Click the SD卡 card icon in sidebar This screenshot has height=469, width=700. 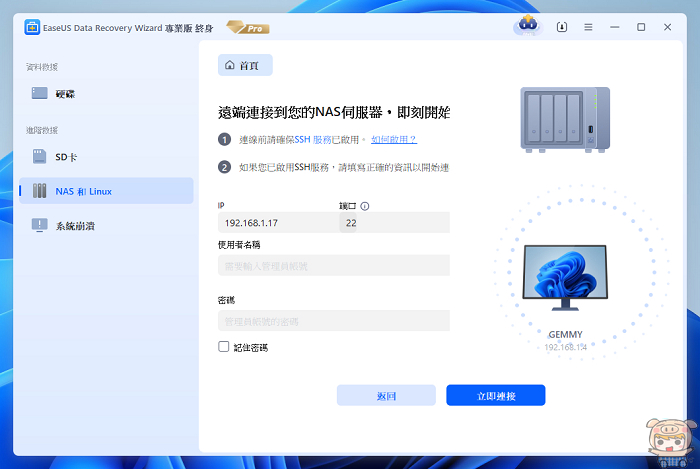pos(40,156)
